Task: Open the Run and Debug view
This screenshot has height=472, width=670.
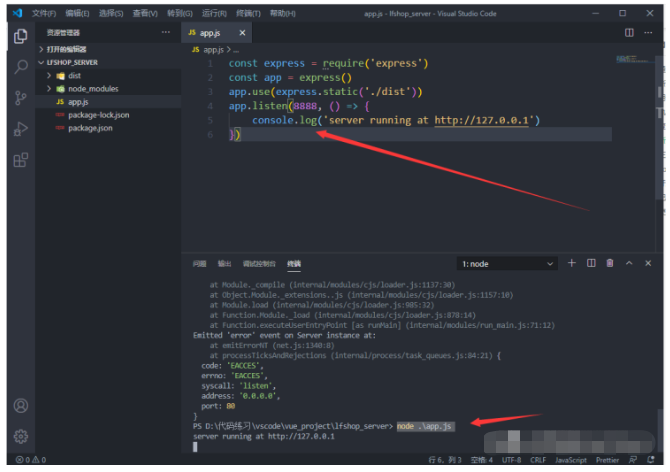Action: (21, 129)
